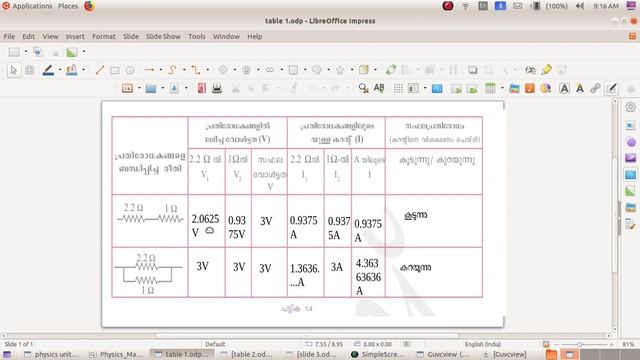Select the Curve drawing tool

point(172,70)
